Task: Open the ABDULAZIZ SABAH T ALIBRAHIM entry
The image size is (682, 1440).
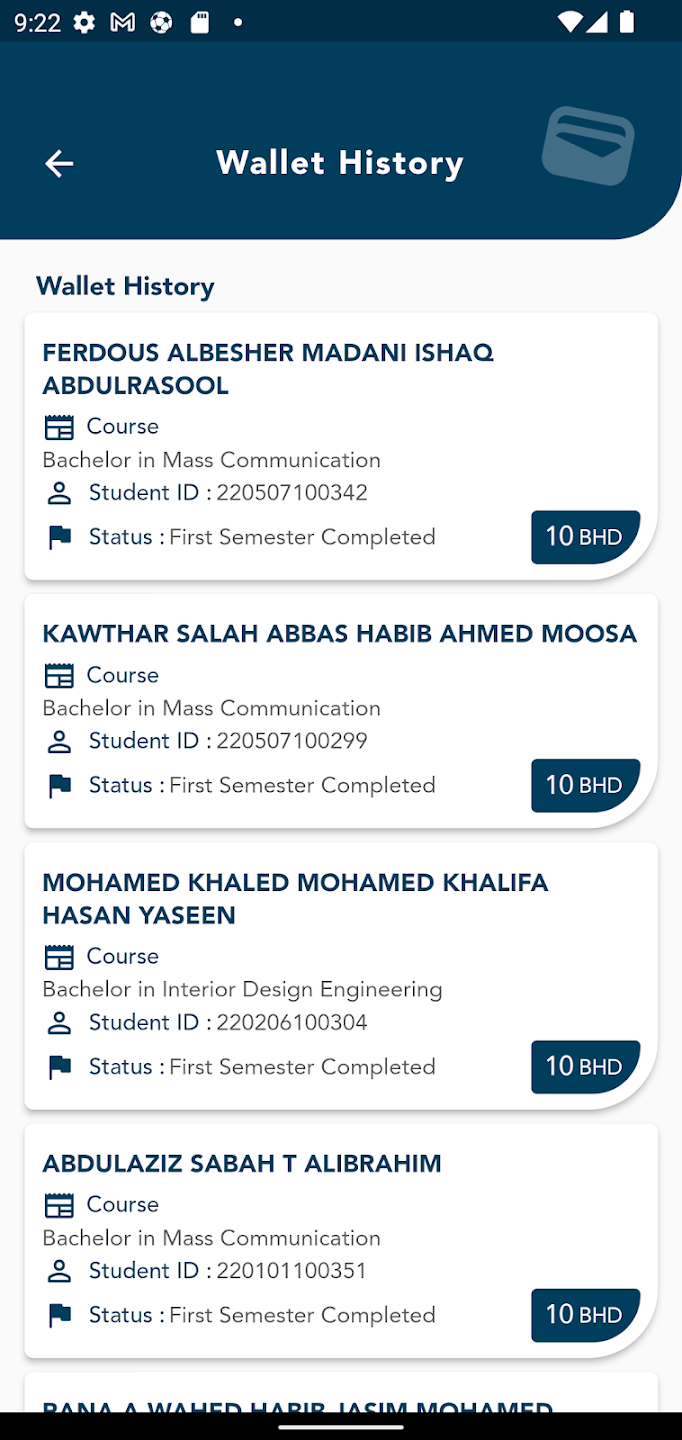Action: pos(242,1164)
